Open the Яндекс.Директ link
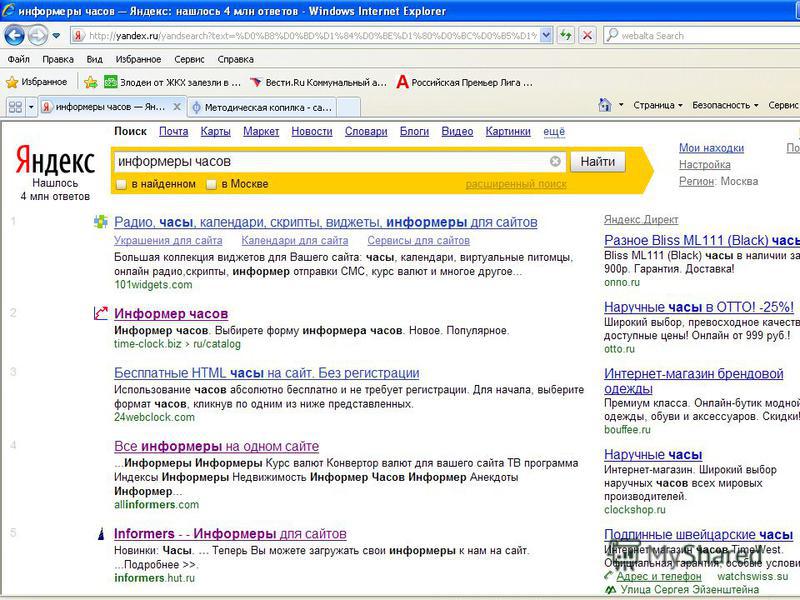Viewport: 800px width, 600px height. click(x=641, y=219)
